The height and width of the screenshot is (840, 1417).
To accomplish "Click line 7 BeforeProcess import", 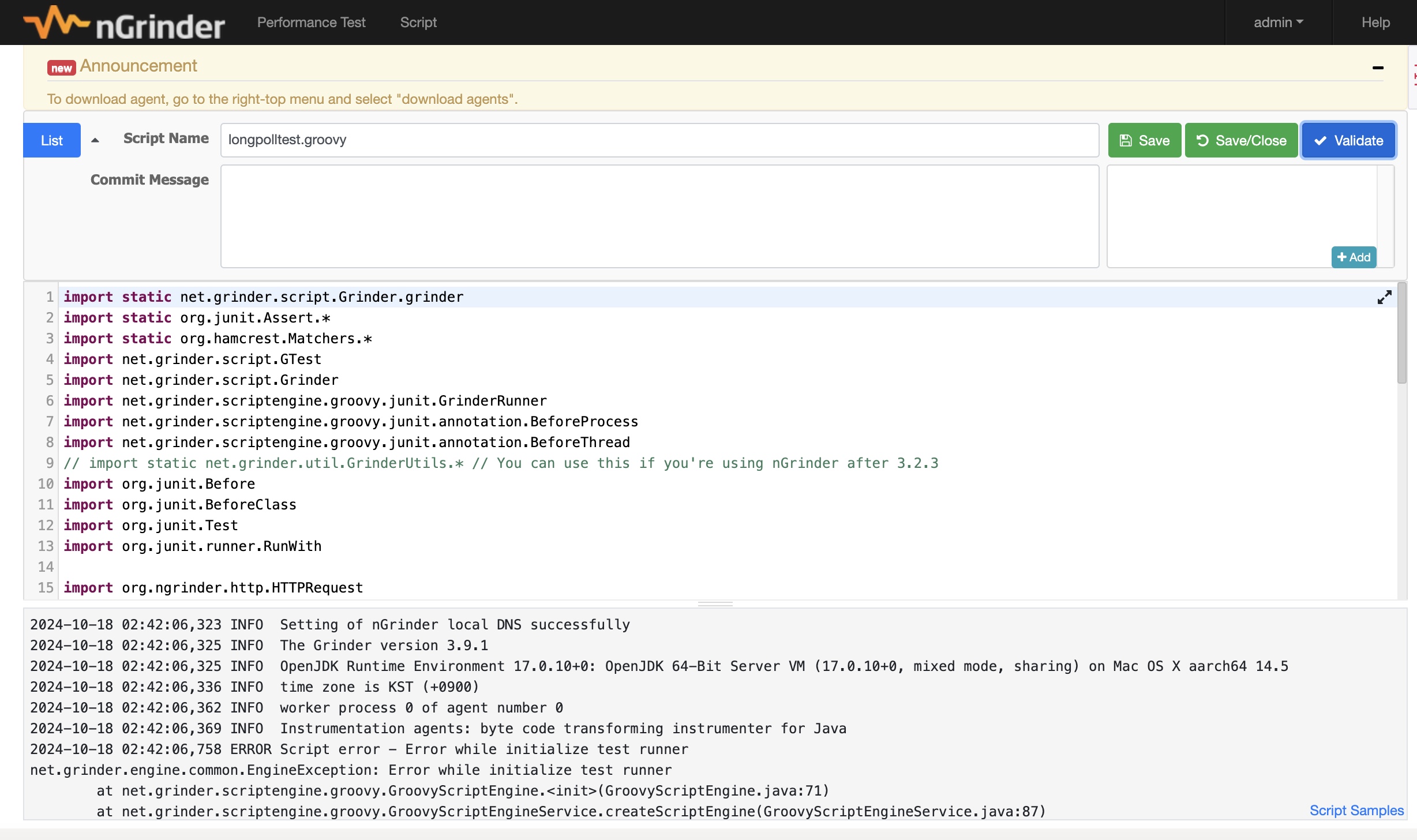I will [x=351, y=422].
